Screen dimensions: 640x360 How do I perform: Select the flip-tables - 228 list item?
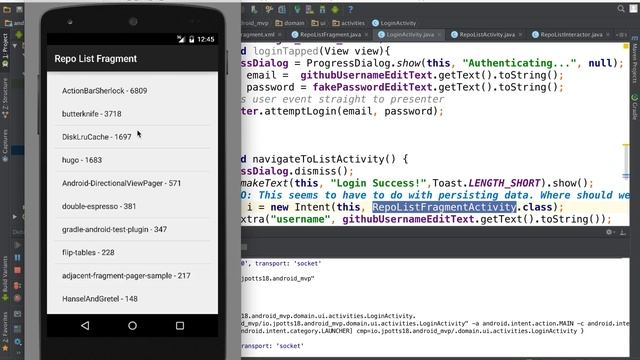click(132, 252)
